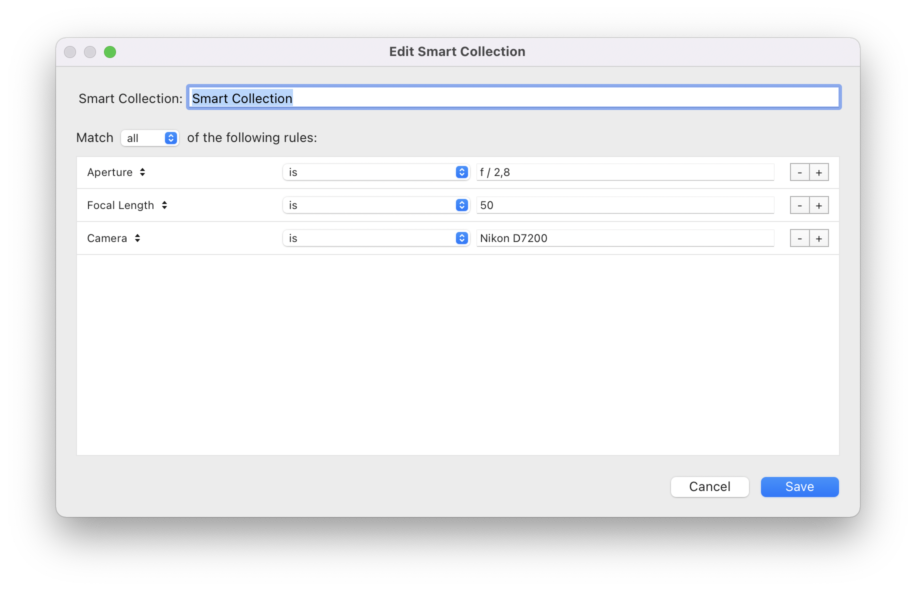916x591 pixels.
Task: Click plus button on Aperture rule
Action: point(819,172)
